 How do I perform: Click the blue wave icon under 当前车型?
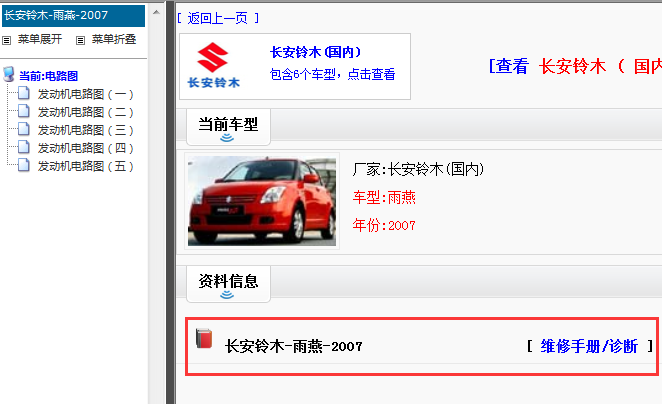(x=227, y=138)
